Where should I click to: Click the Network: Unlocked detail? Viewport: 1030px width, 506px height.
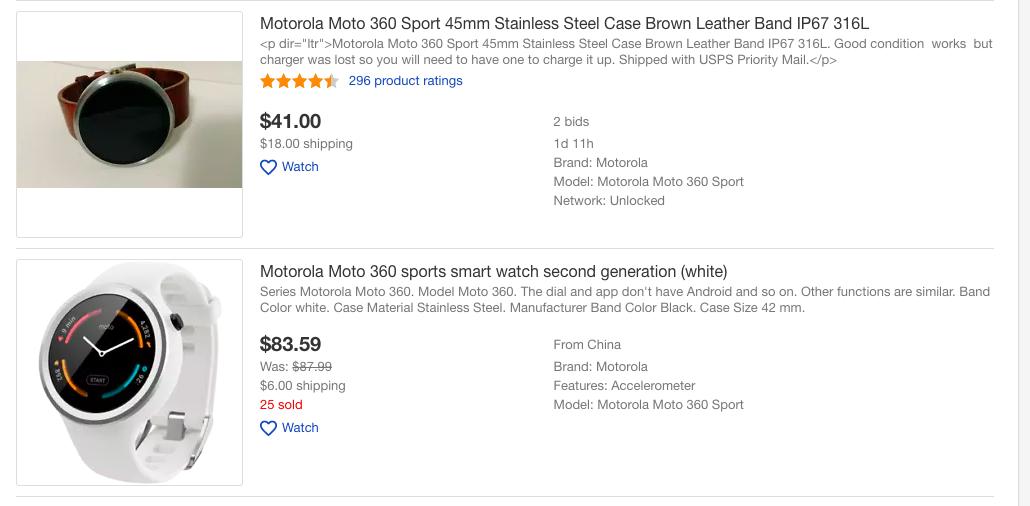[608, 201]
